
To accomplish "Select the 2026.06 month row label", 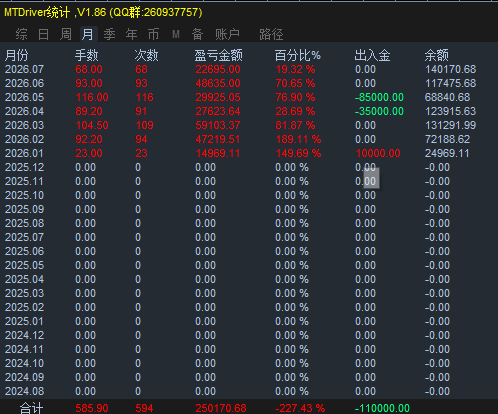I will pos(24,83).
